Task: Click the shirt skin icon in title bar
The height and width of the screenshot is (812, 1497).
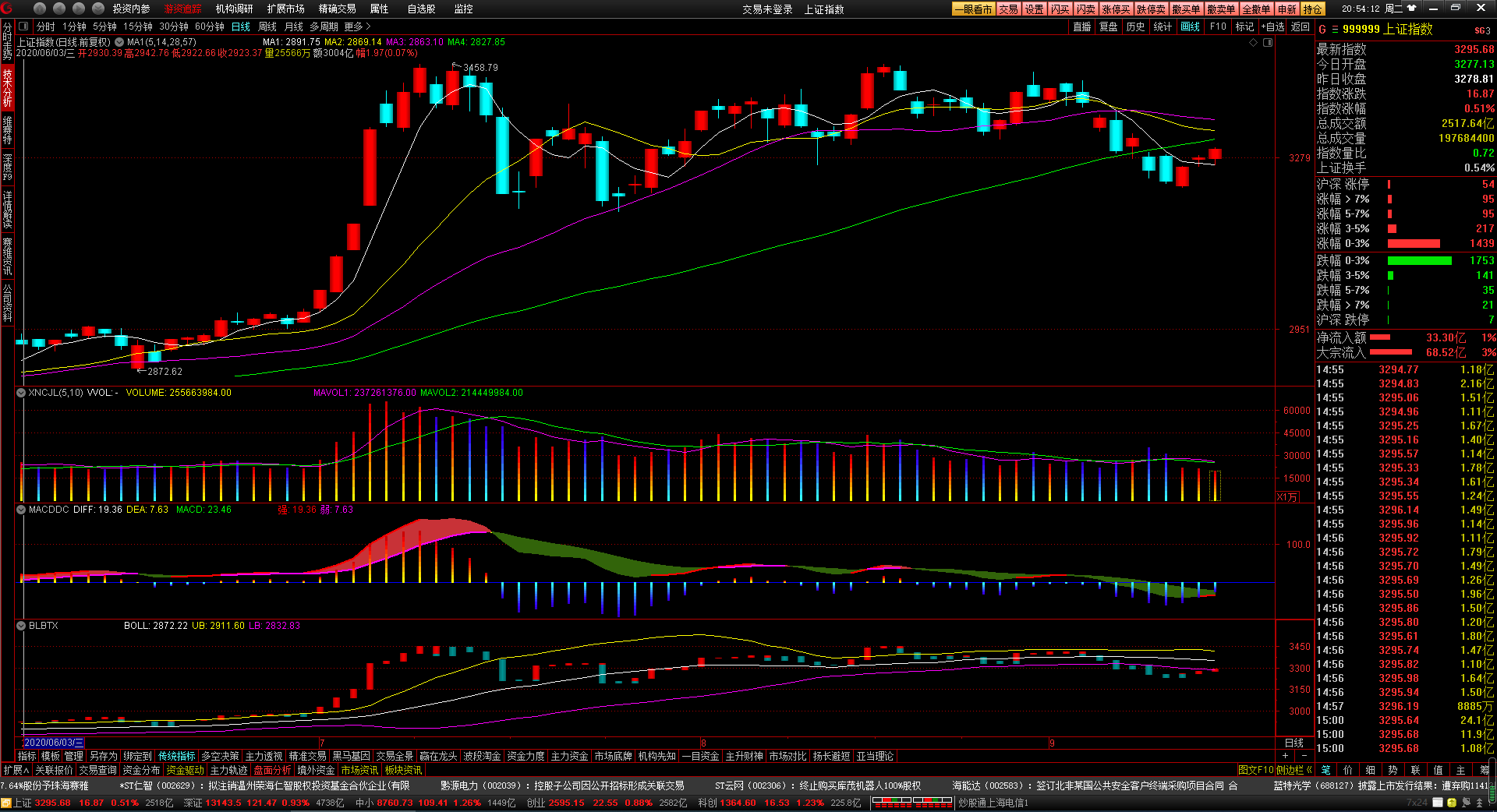Action: coord(1411,9)
